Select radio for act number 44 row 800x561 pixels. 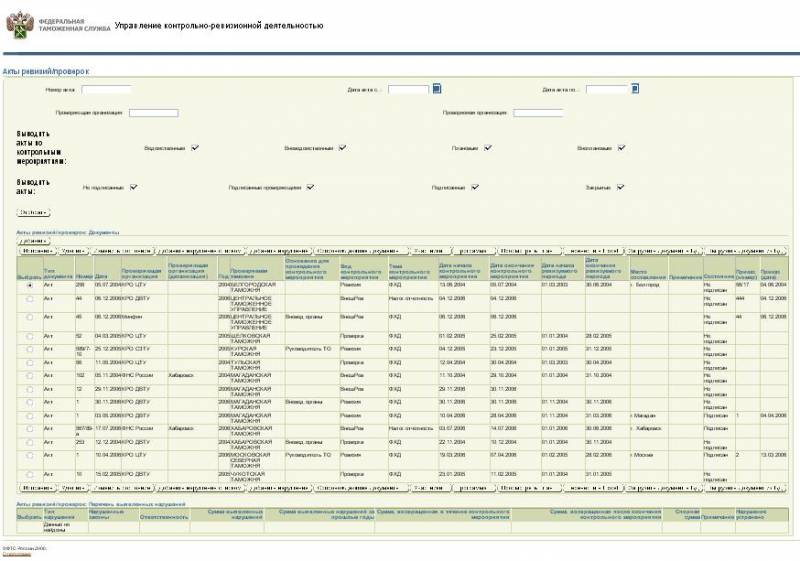30,299
